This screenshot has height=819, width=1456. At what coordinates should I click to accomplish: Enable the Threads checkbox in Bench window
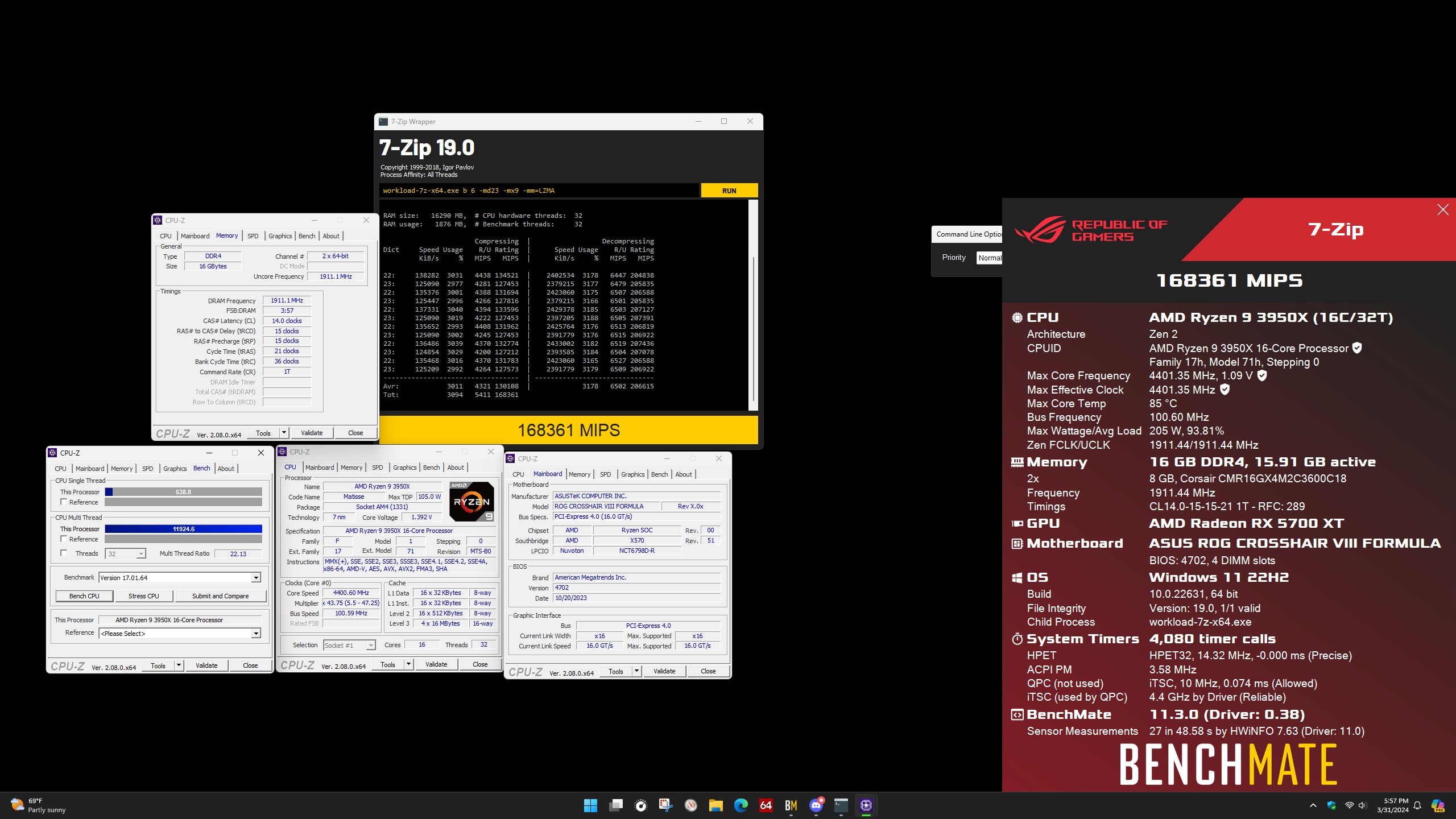64,553
